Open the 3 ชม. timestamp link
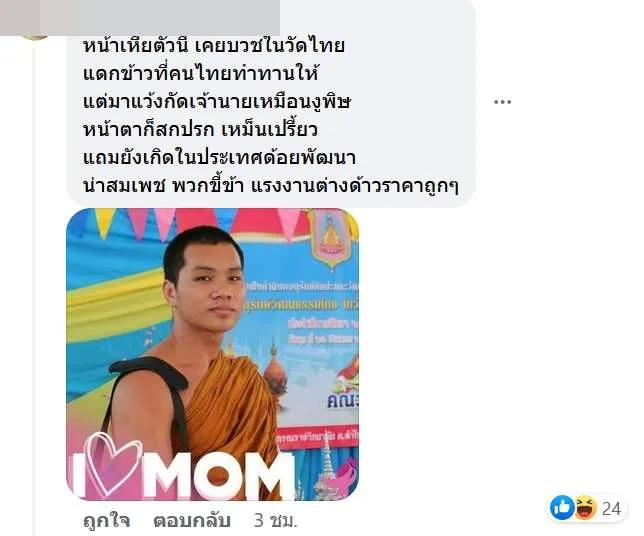 (x=275, y=520)
